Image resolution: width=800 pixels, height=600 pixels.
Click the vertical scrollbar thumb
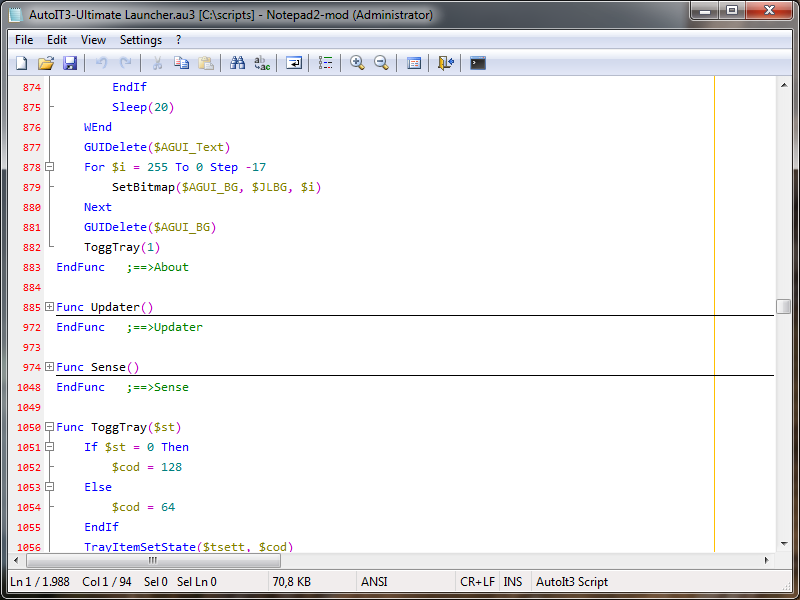[783, 306]
